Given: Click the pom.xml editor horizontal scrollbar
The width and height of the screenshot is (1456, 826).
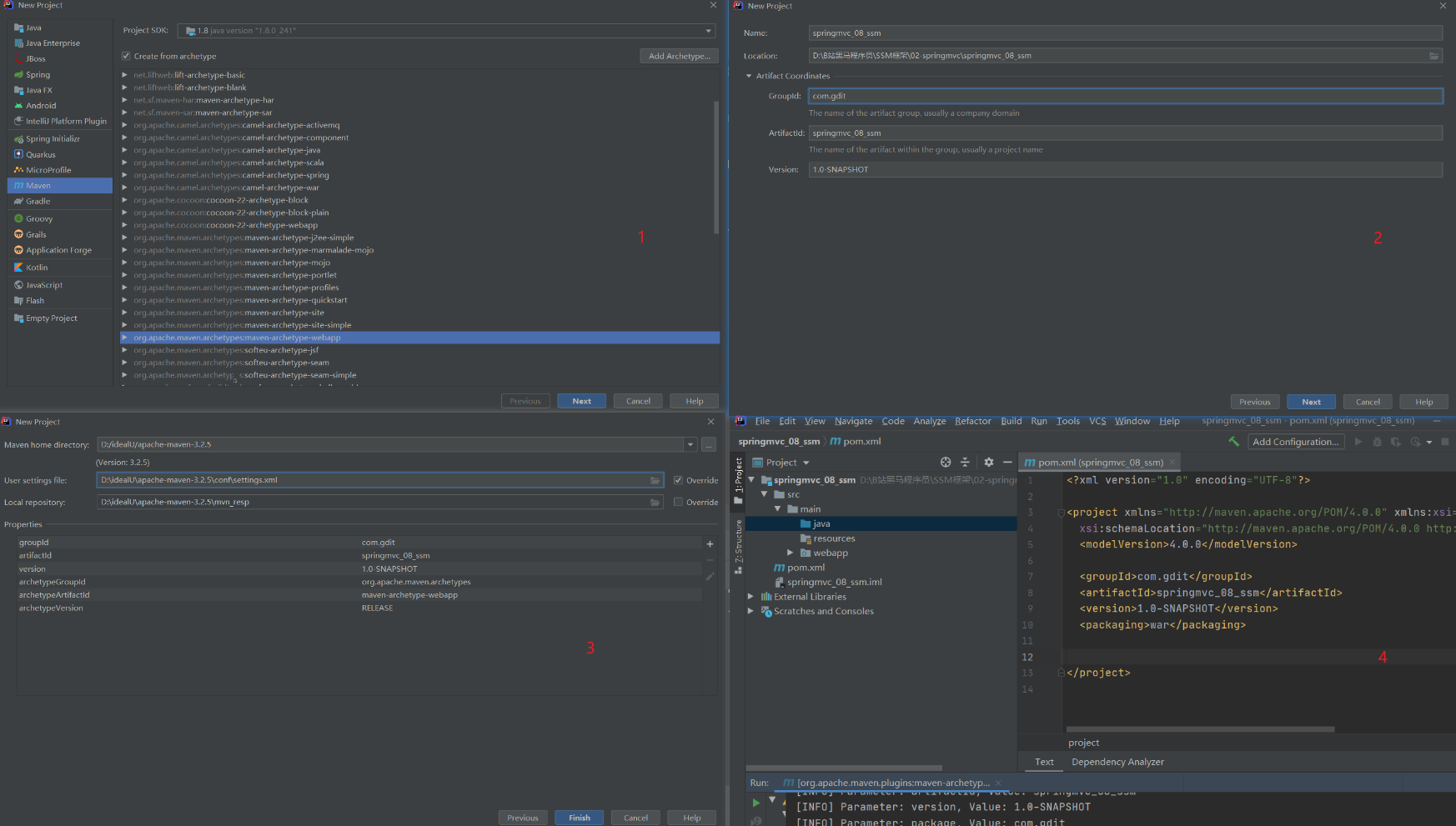Looking at the screenshot, I should click(1200, 728).
